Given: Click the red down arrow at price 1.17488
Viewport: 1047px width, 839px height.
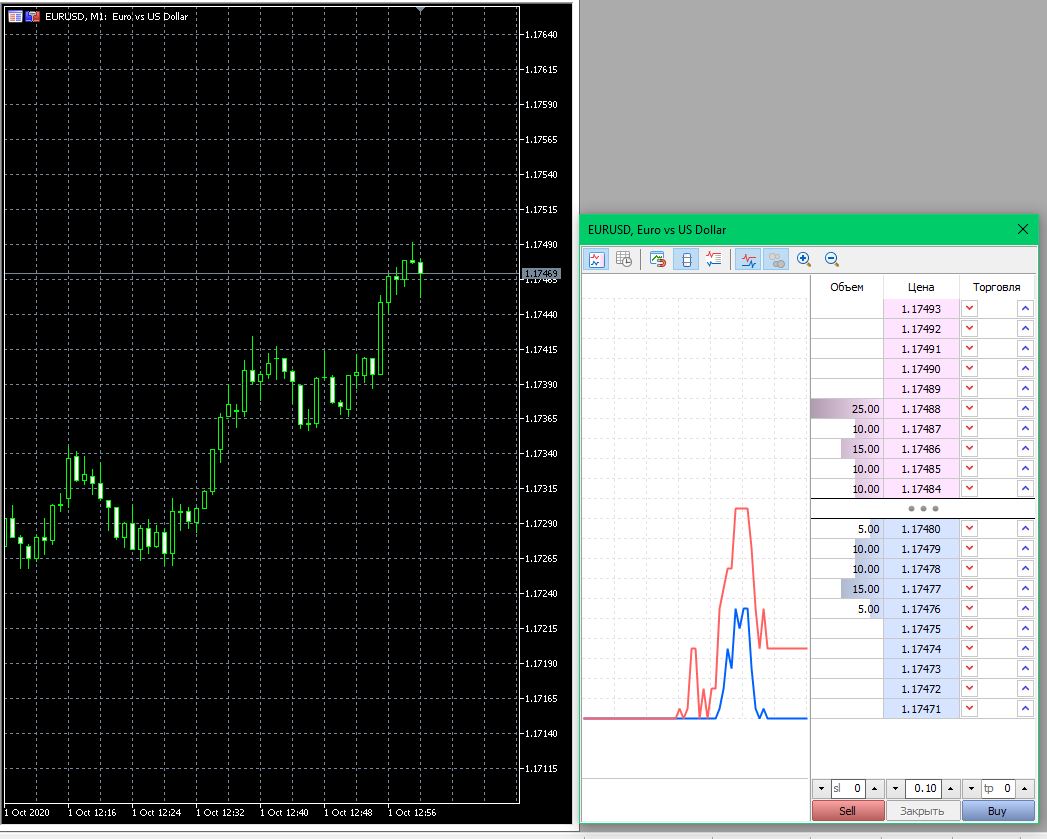Looking at the screenshot, I should point(970,408).
